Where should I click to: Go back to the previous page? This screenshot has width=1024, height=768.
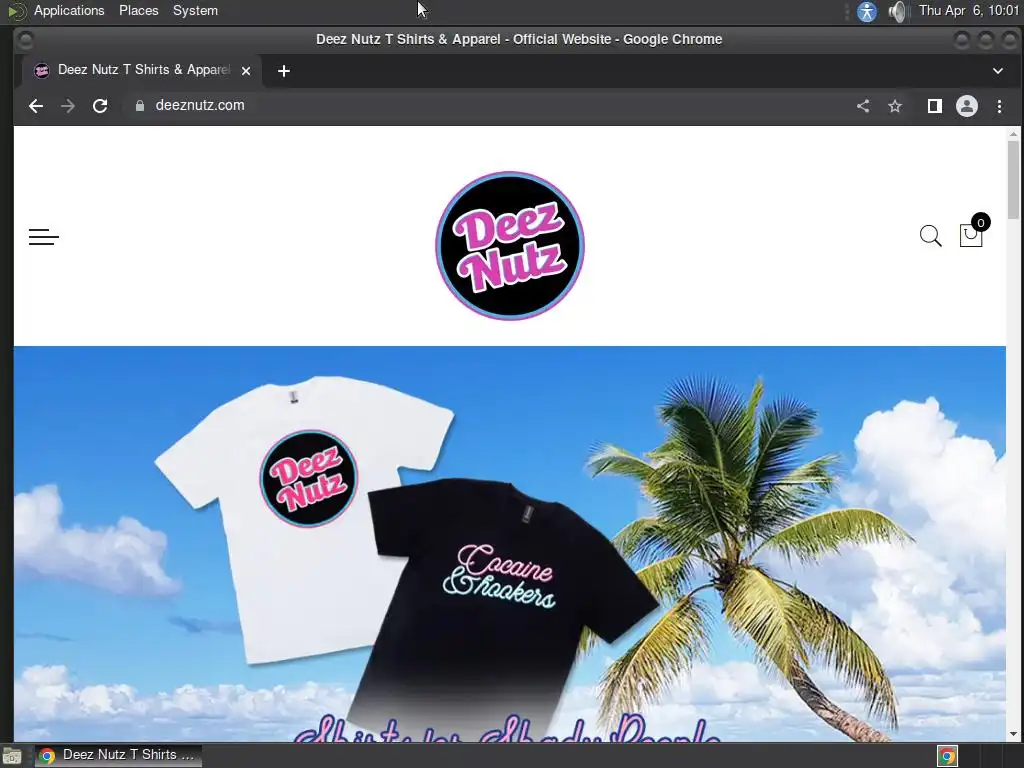(36, 106)
